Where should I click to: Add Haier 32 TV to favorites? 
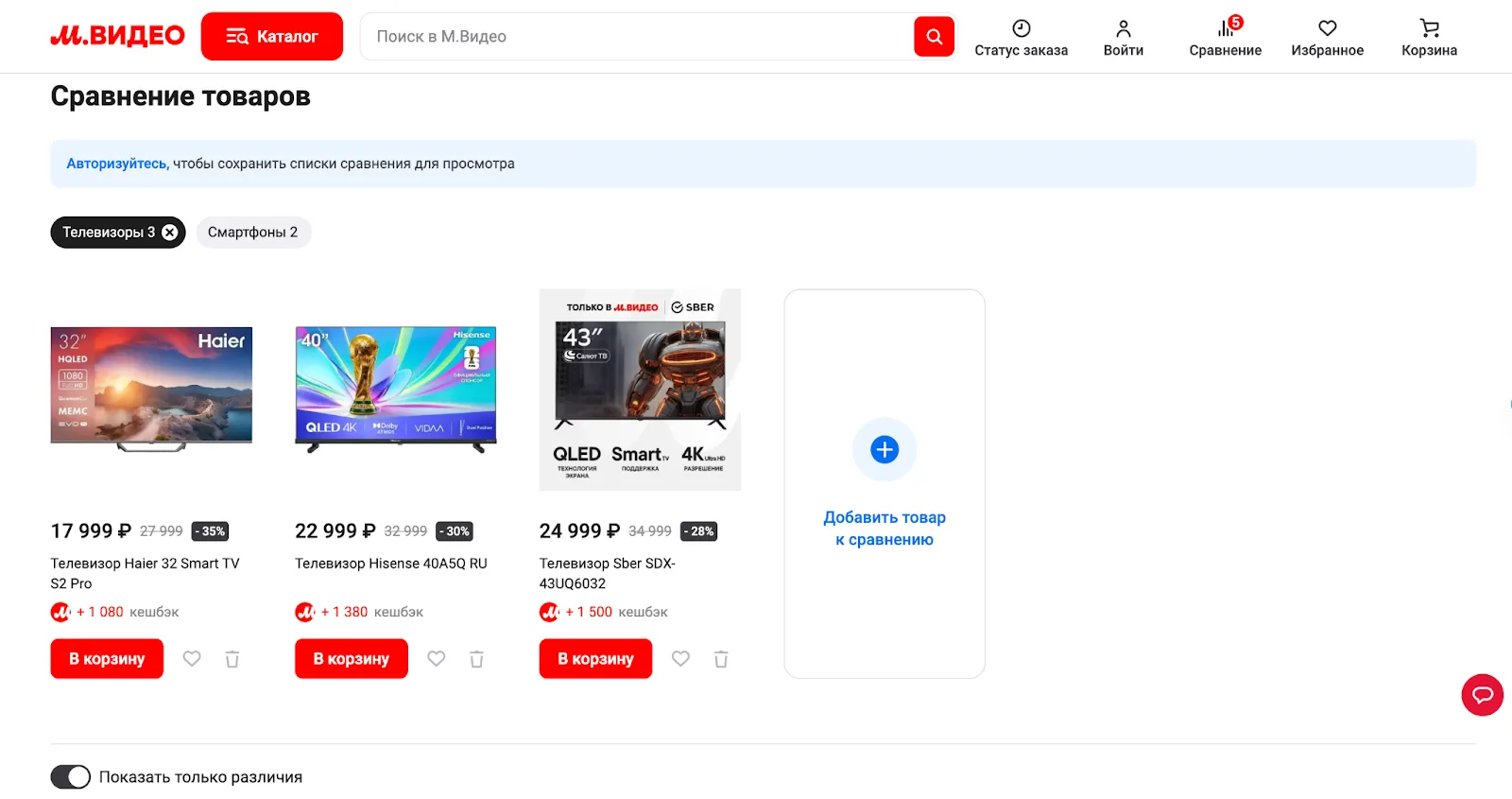(192, 659)
